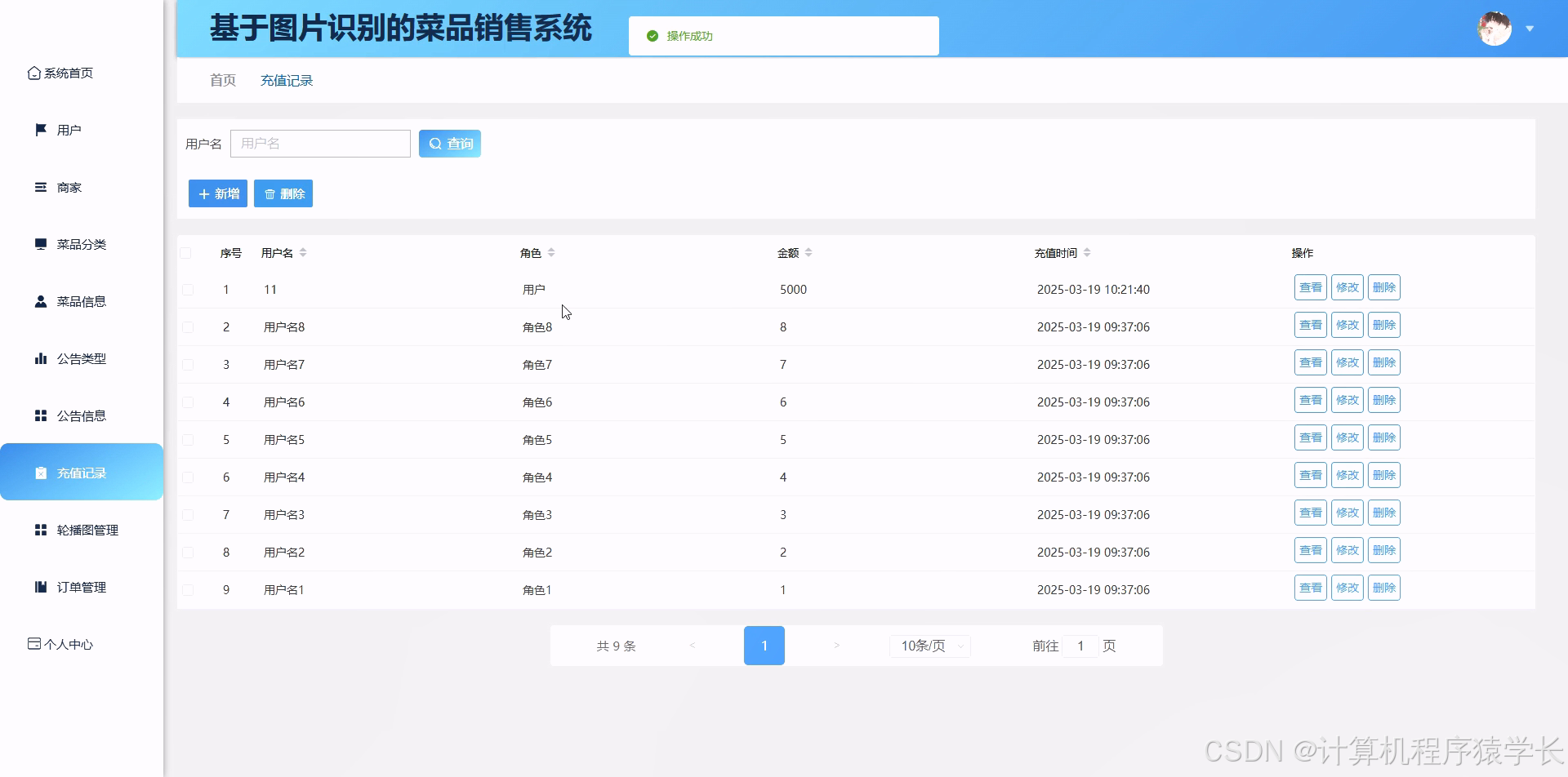The width and height of the screenshot is (1568, 777).
Task: Select the 菜品信息 person icon
Action: [x=40, y=301]
